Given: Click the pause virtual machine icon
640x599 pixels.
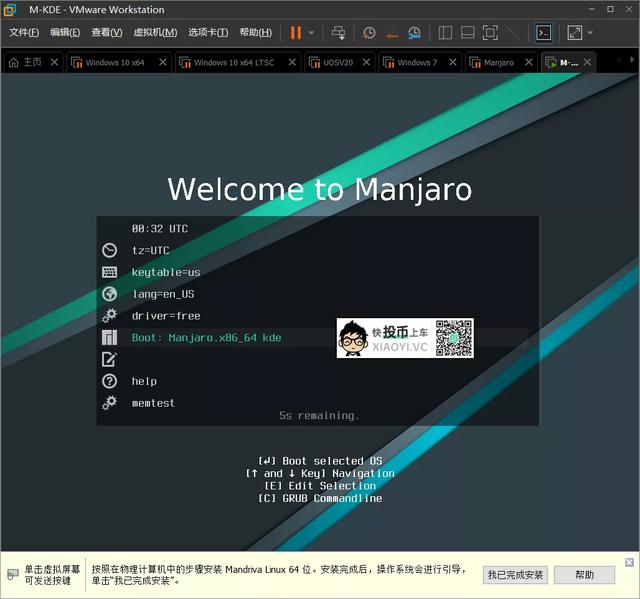Looking at the screenshot, I should tap(296, 33).
